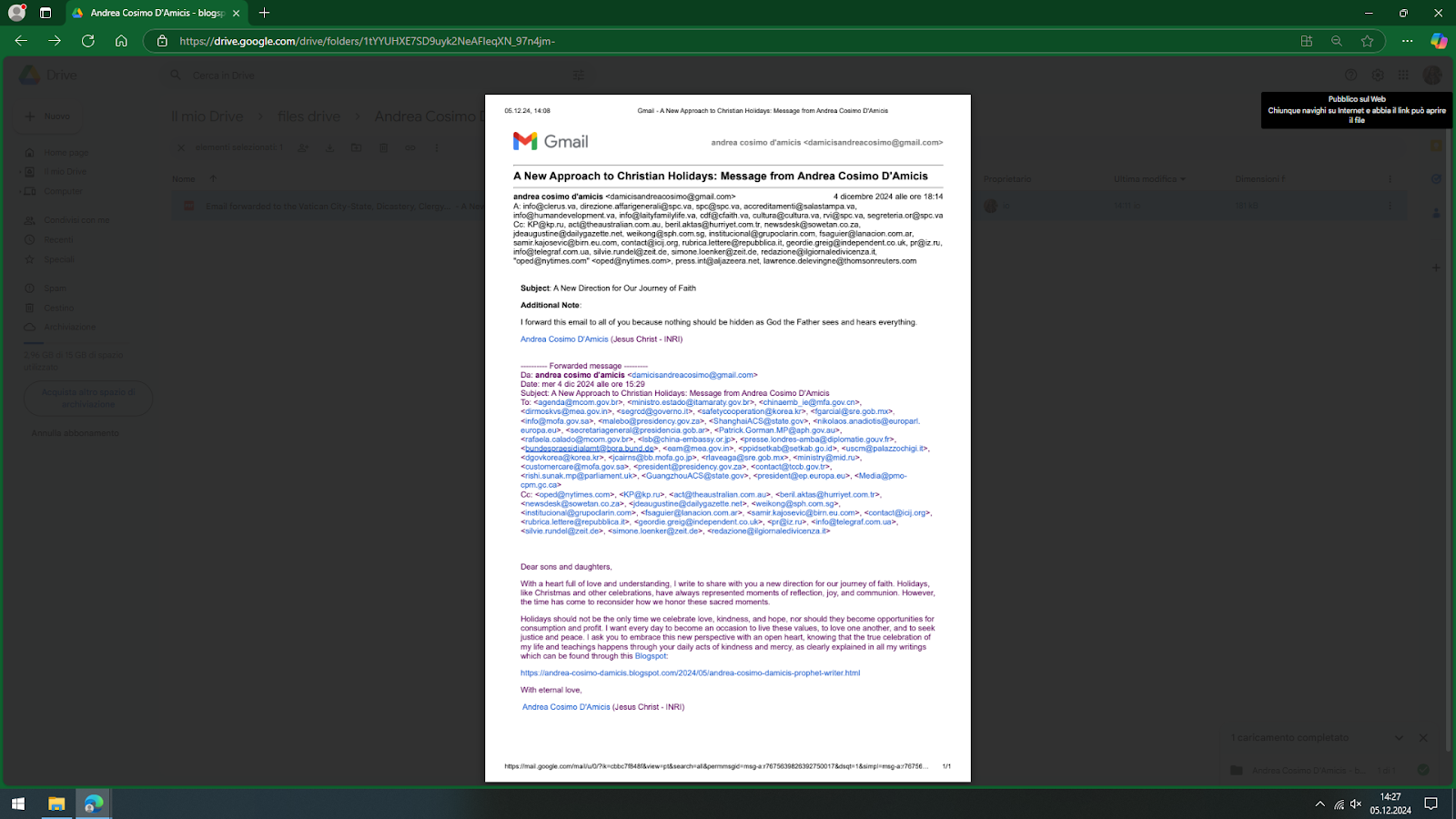Click the move-to-folder toolbar icon
Screen dimensions: 1456x819
pos(357,147)
